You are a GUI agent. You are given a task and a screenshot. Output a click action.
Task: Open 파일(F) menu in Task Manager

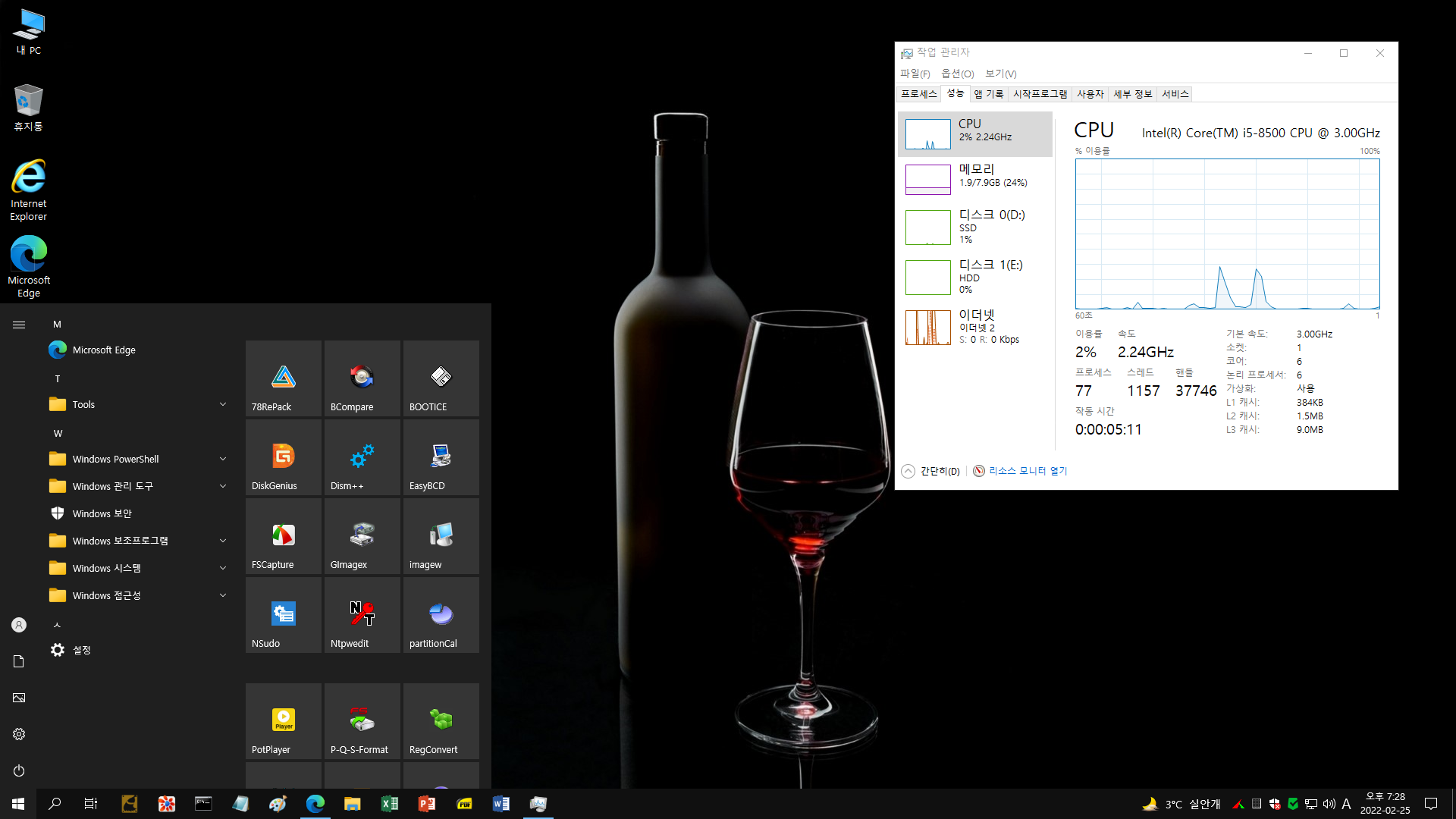(x=915, y=74)
